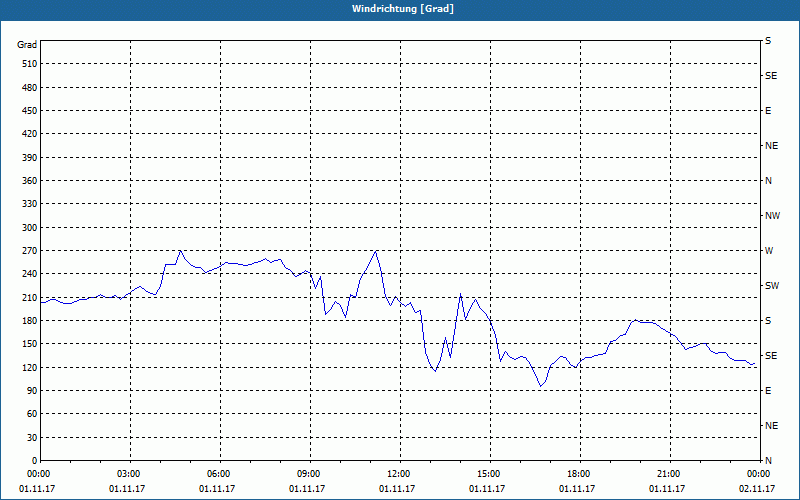The image size is (800, 500).
Task: Click the 360 y-axis value
Action: (x=30, y=181)
